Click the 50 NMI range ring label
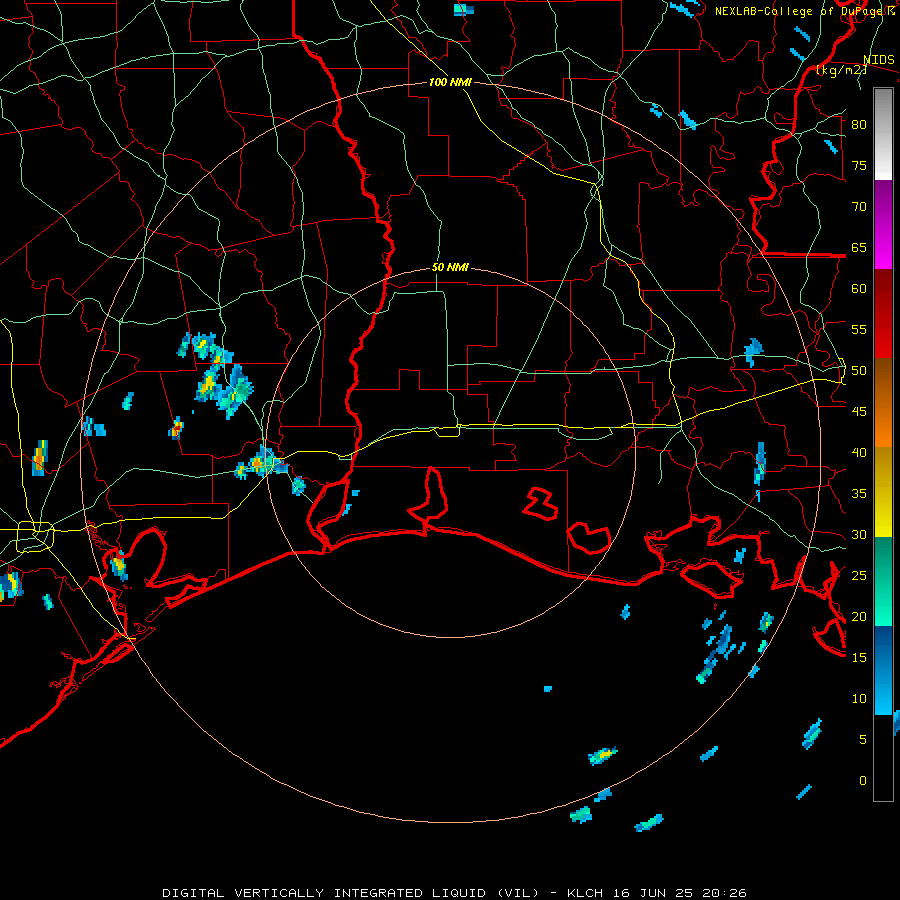900x900 pixels. point(450,267)
